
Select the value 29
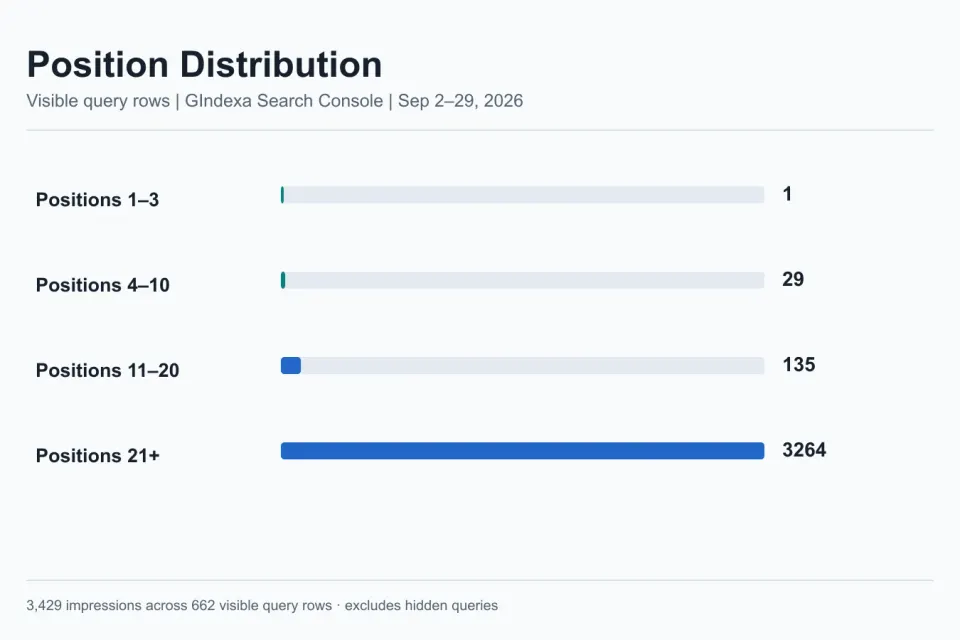(x=793, y=279)
